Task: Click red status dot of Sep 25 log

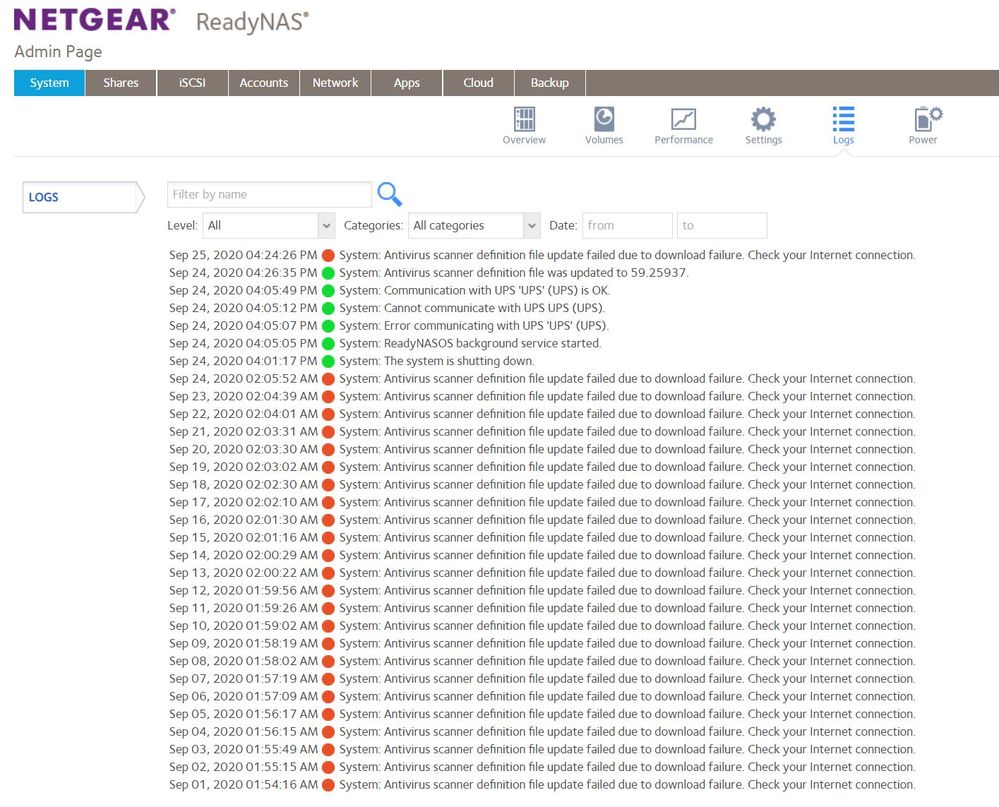Action: [x=328, y=255]
